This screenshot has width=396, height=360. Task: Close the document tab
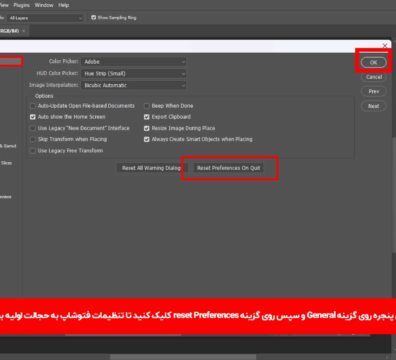24,31
